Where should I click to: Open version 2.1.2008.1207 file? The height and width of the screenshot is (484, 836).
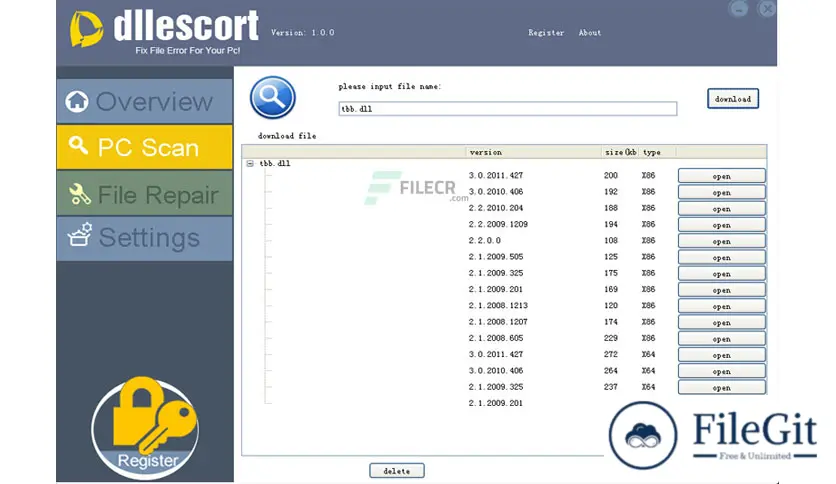[721, 322]
